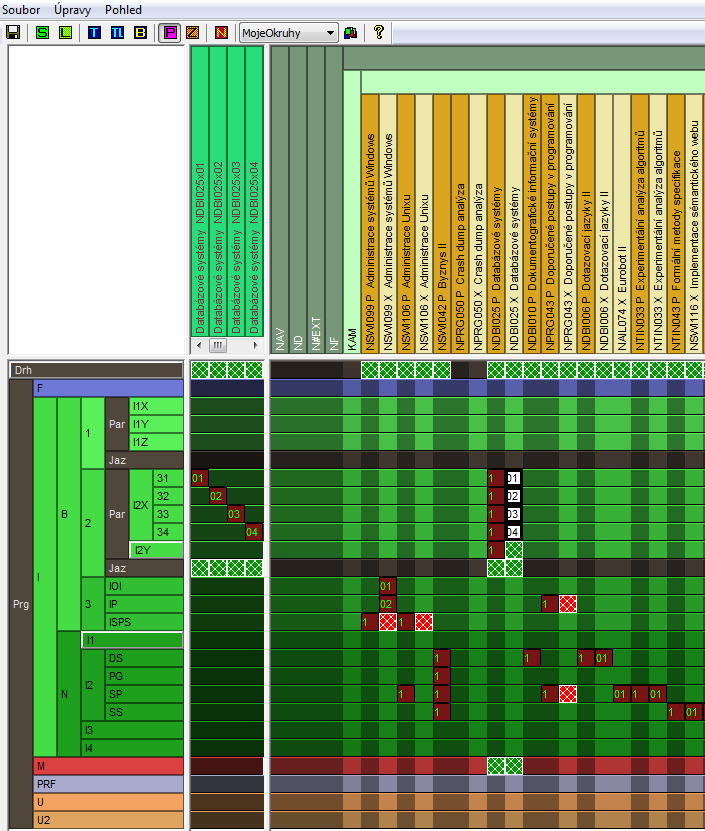Screen dimensions: 705x831
Task: Toggle the orange striped toolbar button
Action: point(192,32)
